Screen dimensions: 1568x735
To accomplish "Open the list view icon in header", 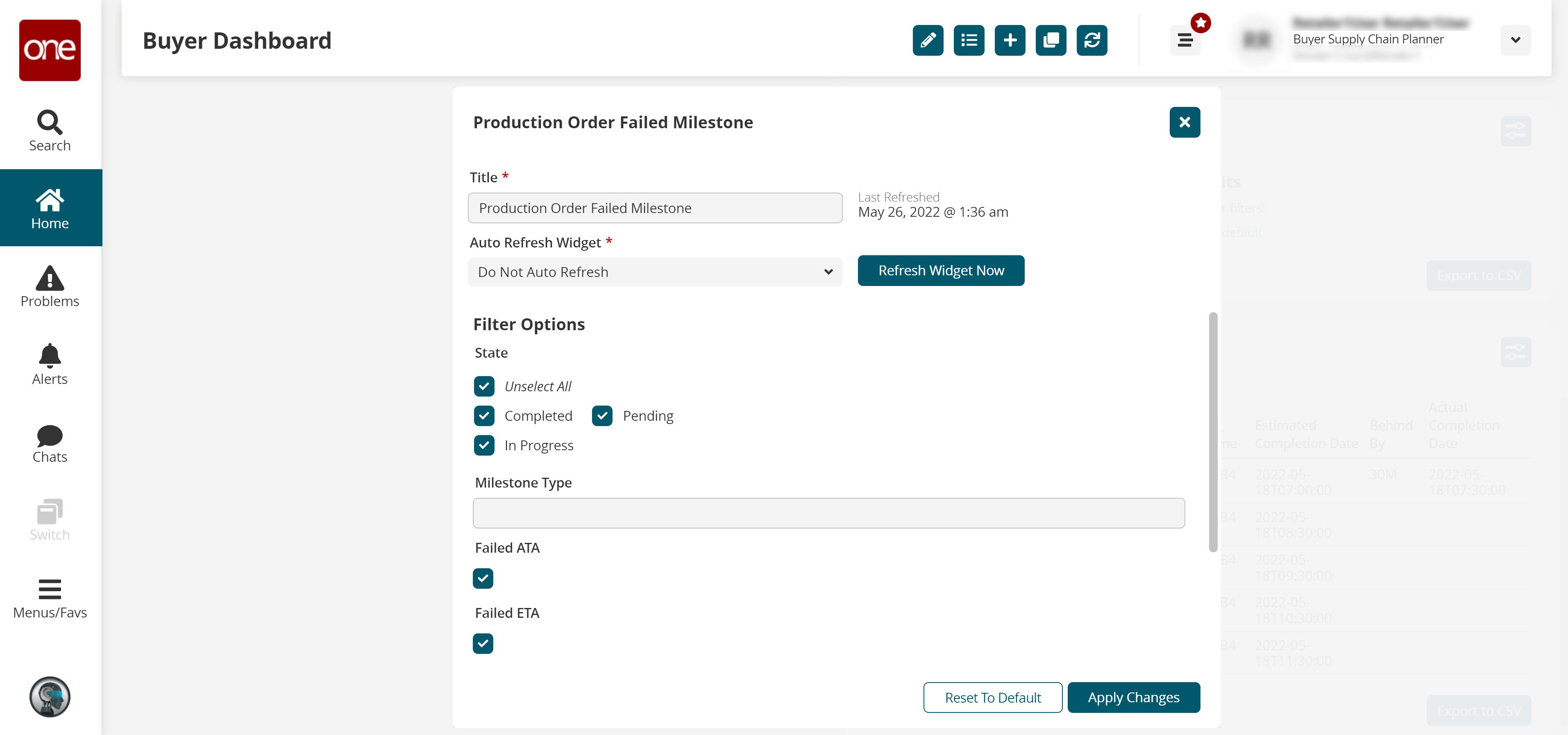I will click(969, 40).
